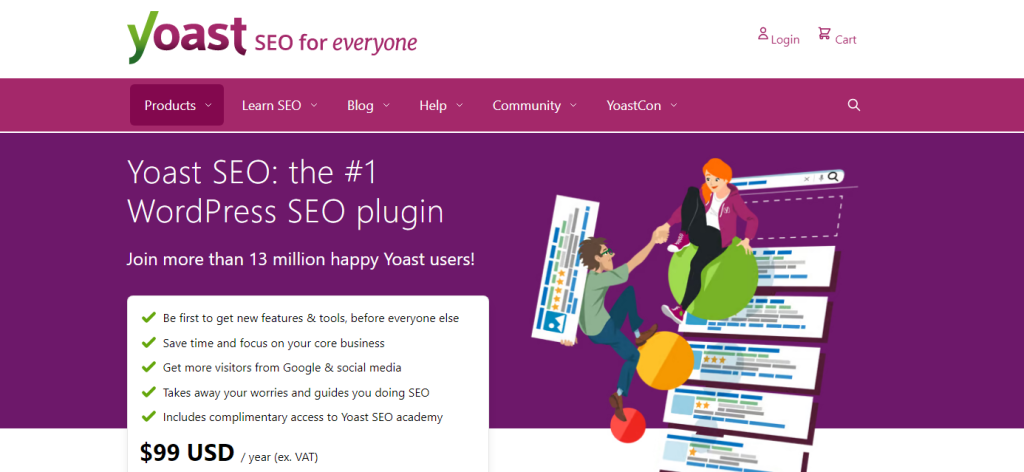Click 'Be first to get new features & tools' line
Image resolution: width=1024 pixels, height=472 pixels.
tap(311, 319)
